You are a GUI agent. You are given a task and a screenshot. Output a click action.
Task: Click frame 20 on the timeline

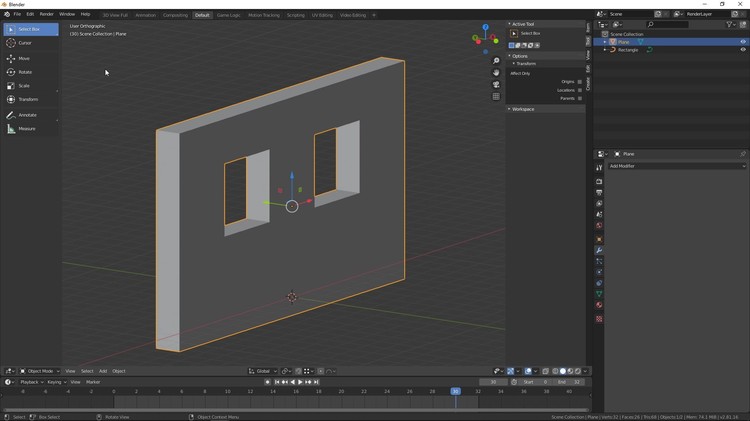(341, 392)
